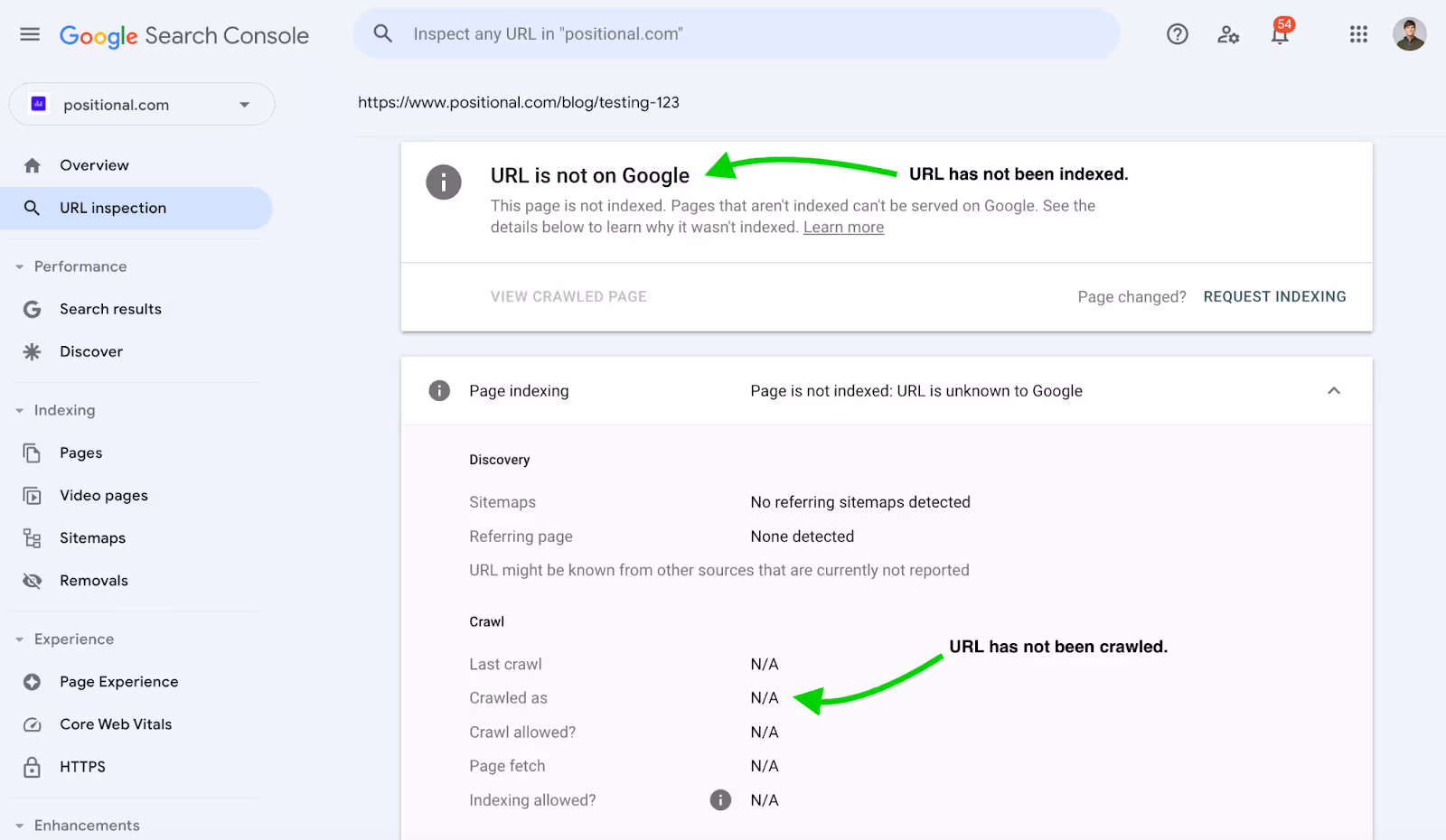Follow the Learn more link
Viewport: 1446px width, 840px height.
click(843, 228)
